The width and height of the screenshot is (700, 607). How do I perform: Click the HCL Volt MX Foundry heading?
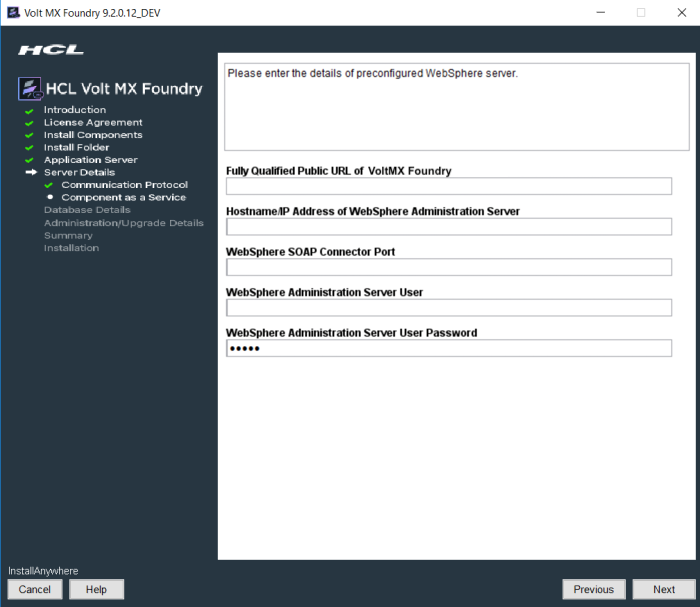pos(124,89)
